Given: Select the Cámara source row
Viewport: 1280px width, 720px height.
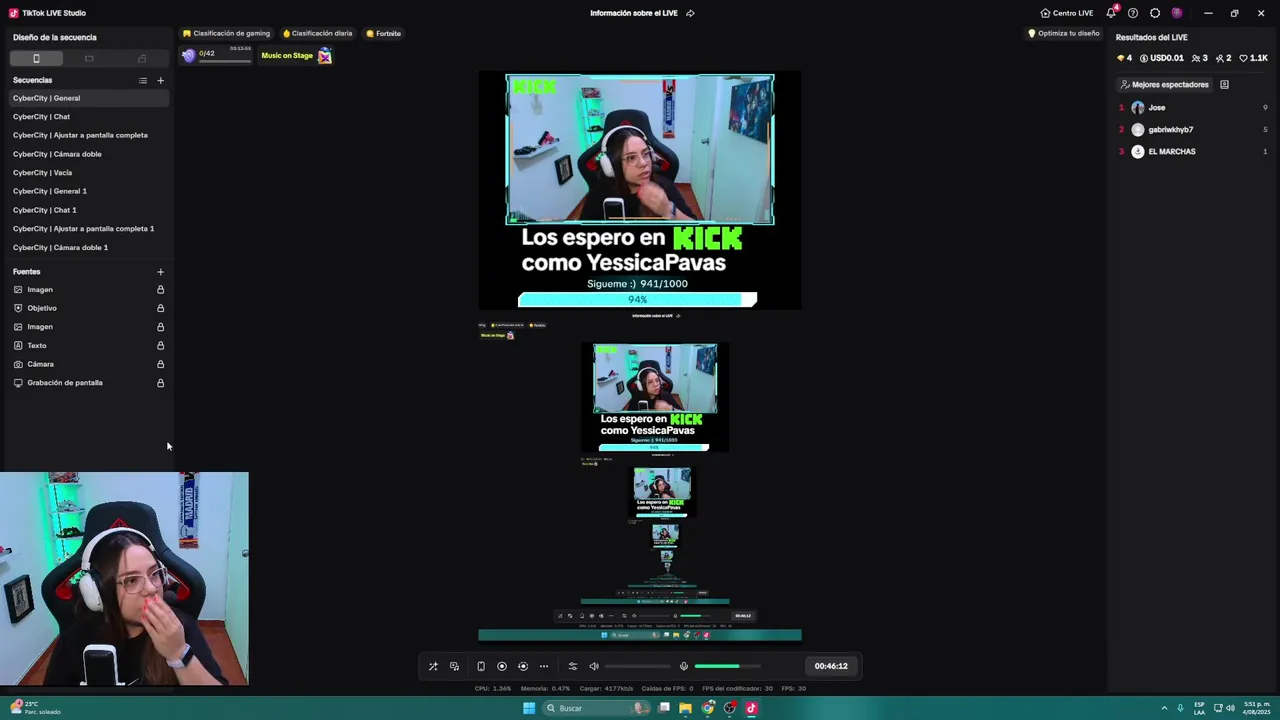Looking at the screenshot, I should (88, 364).
